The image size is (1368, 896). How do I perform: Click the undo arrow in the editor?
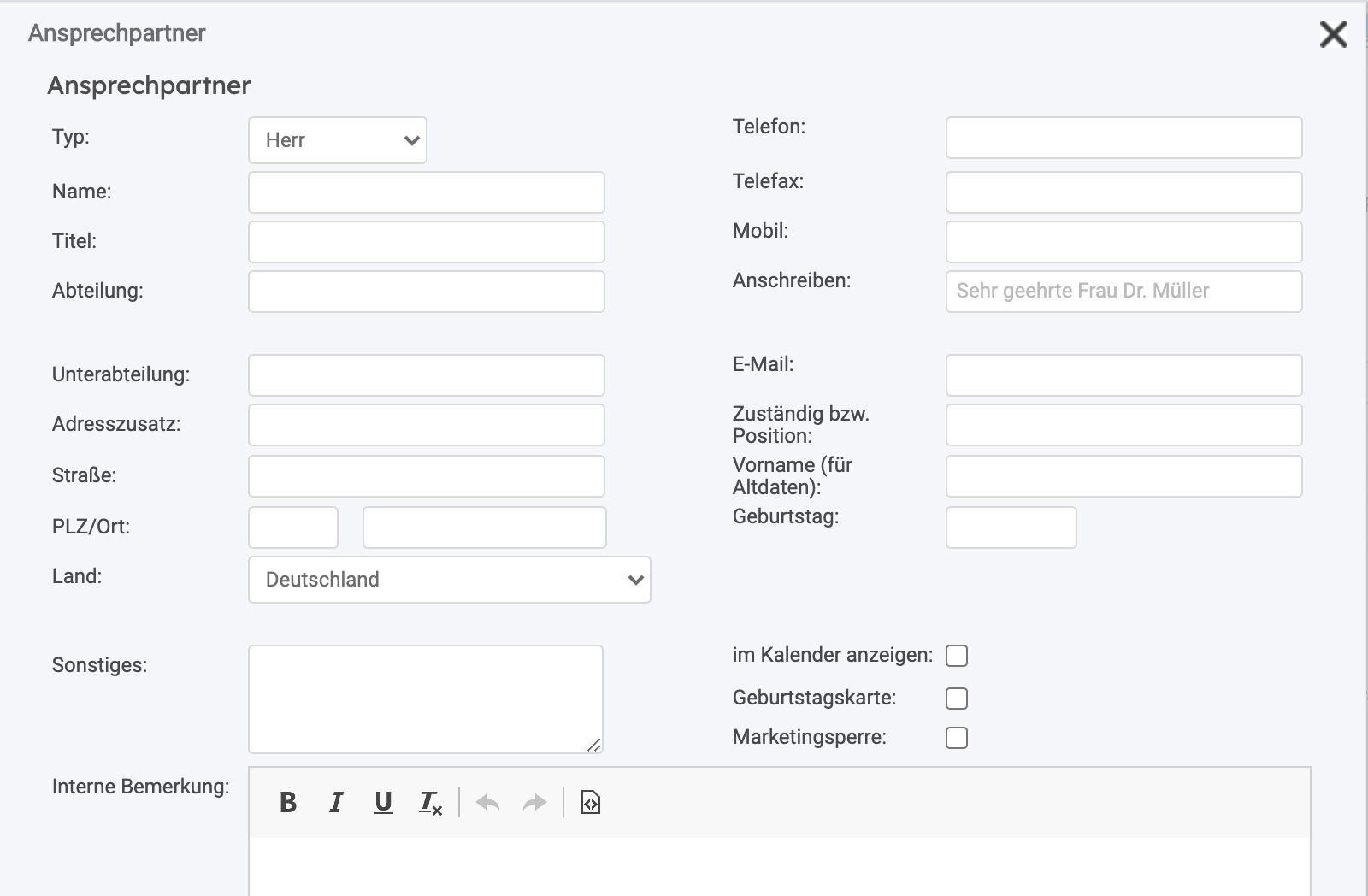click(x=487, y=802)
